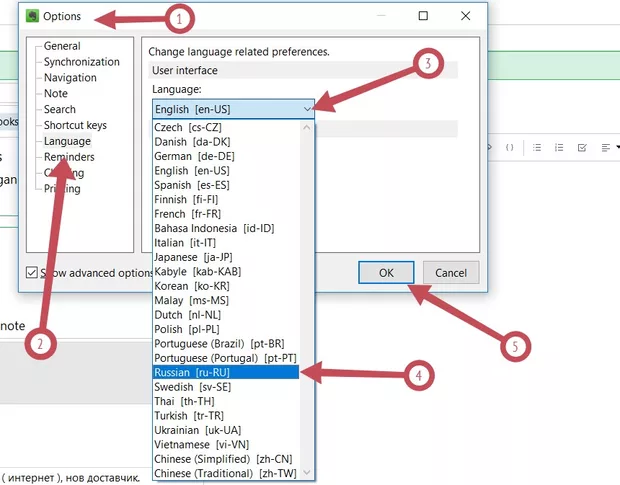Choose Malay [ms-MS] from language list
The height and width of the screenshot is (485, 620).
coord(226,300)
